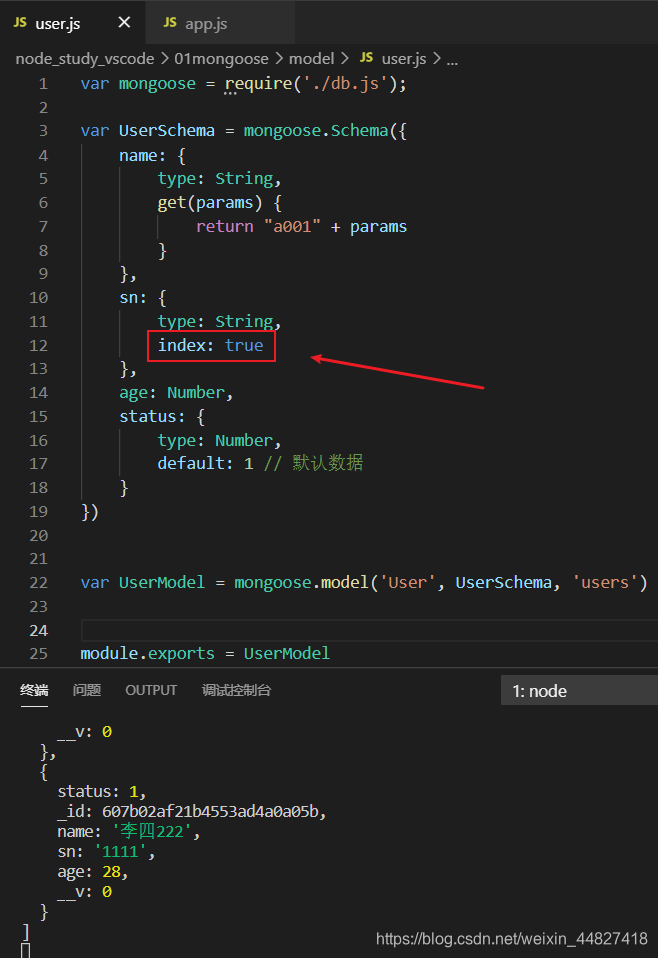Click the require('./db.js') call on line 1
This screenshot has width=658, height=958.
(x=310, y=84)
